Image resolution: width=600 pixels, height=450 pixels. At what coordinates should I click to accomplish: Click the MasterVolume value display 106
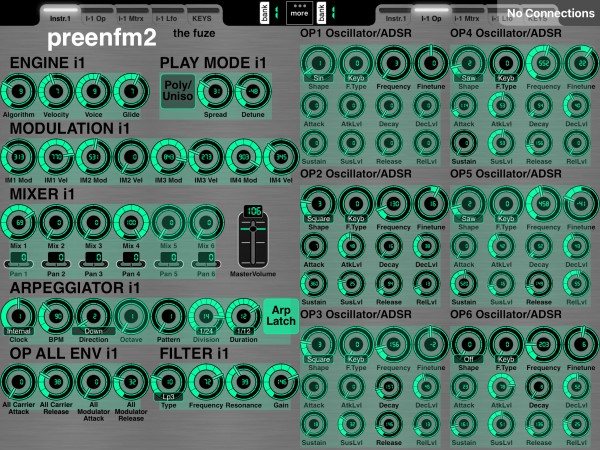coord(253,211)
